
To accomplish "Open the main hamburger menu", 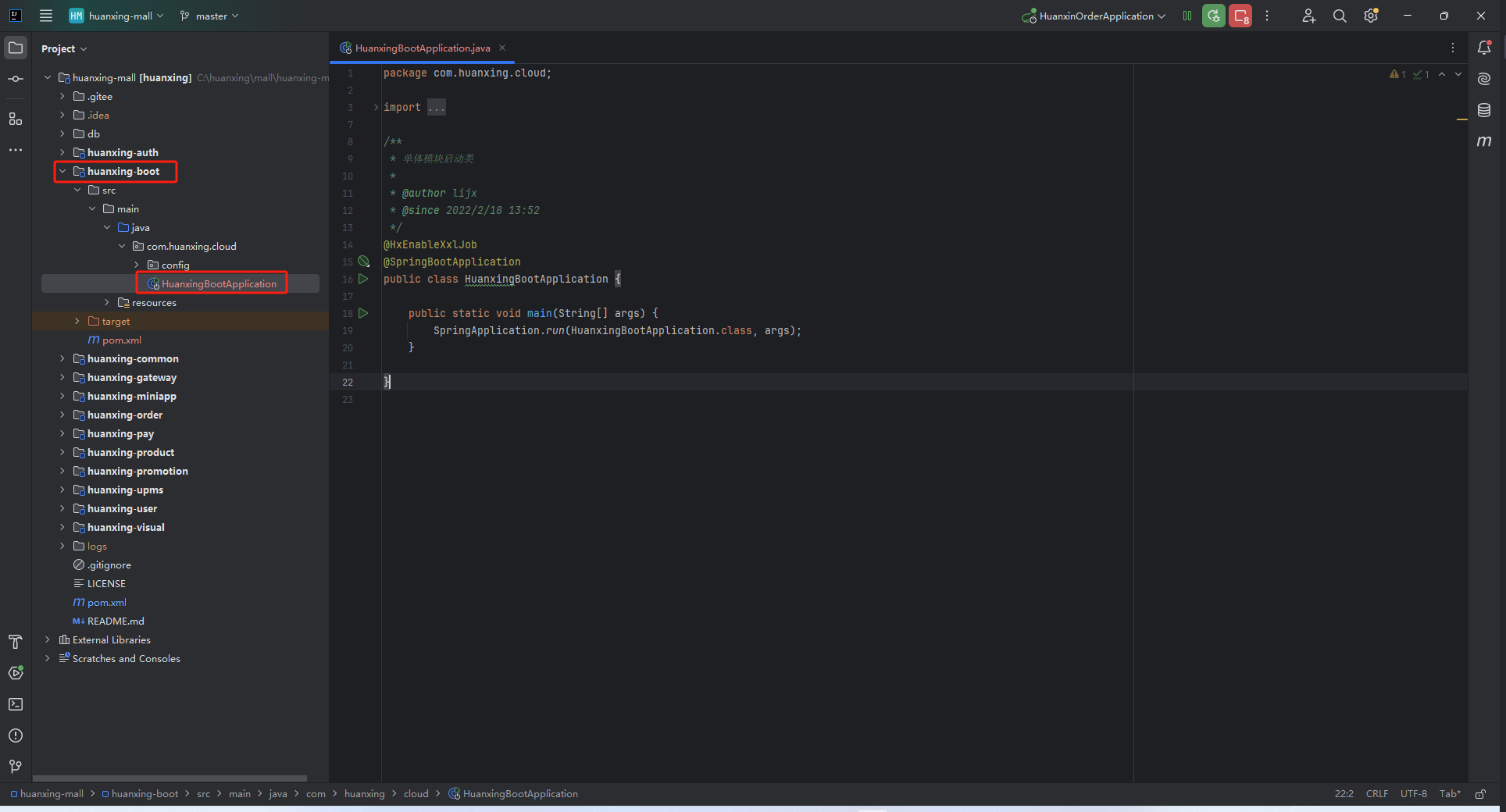I will 46,16.
